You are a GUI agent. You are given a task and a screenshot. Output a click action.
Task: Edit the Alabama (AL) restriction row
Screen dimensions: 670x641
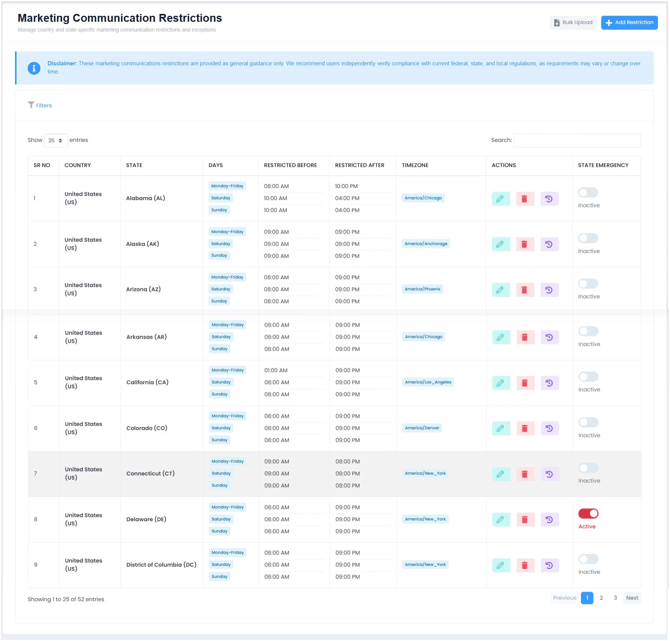501,199
